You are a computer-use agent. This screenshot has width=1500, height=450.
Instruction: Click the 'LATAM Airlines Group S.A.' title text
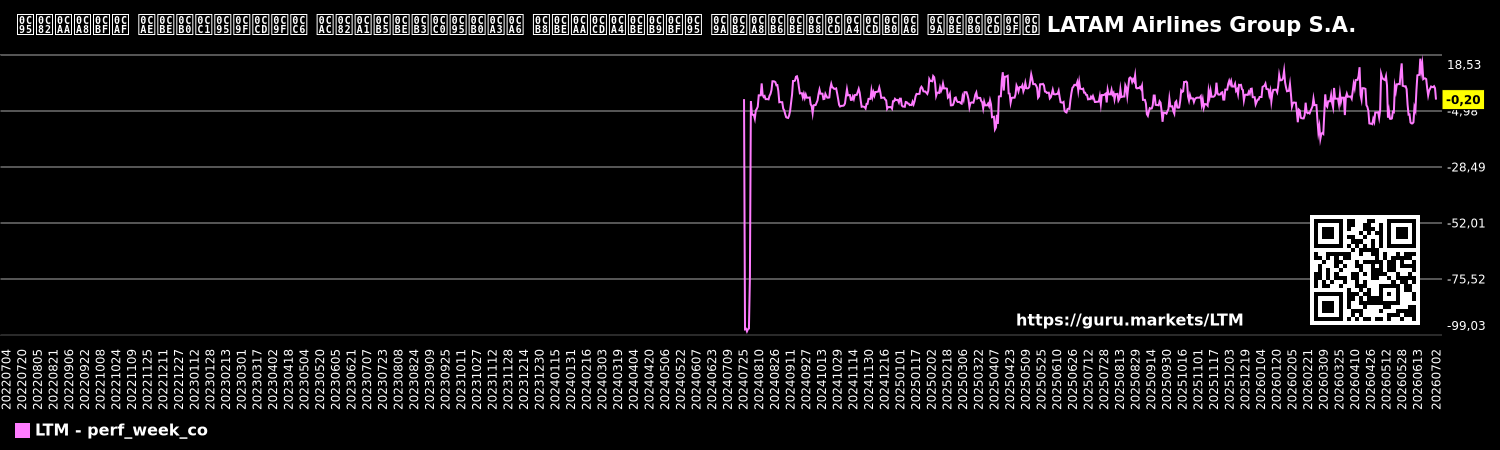1201,25
